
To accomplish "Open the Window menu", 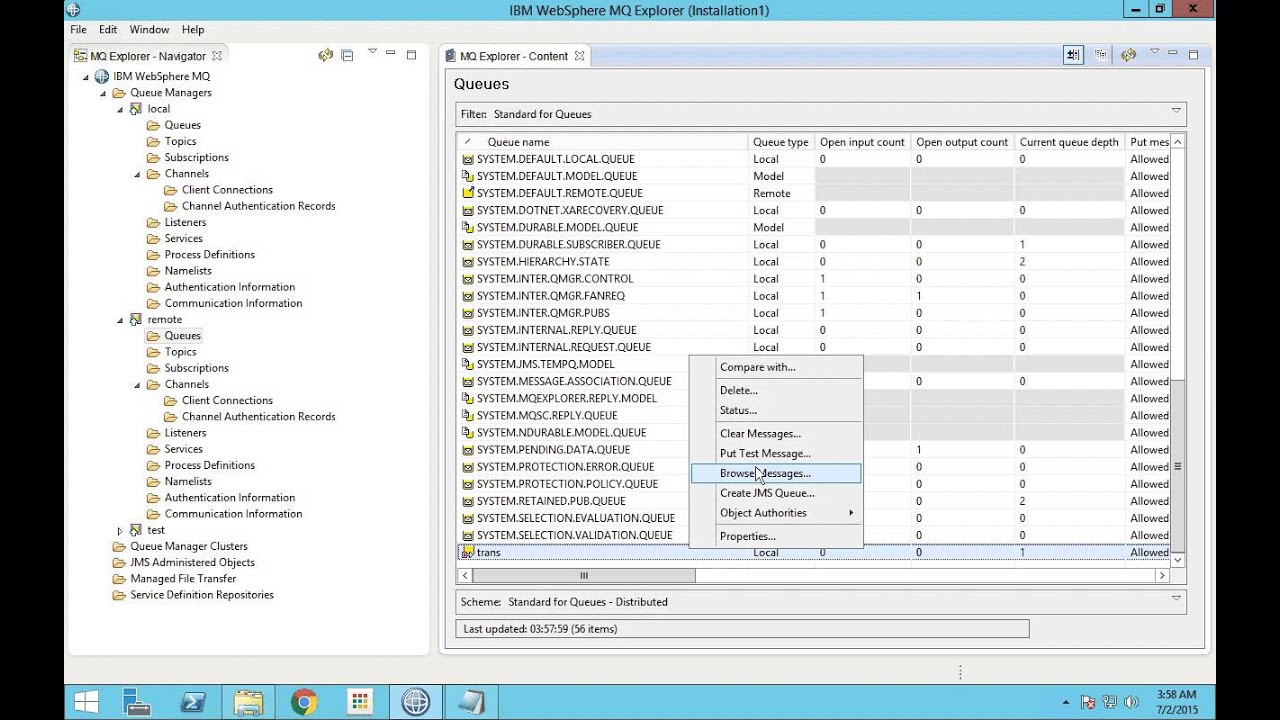I will coord(149,30).
